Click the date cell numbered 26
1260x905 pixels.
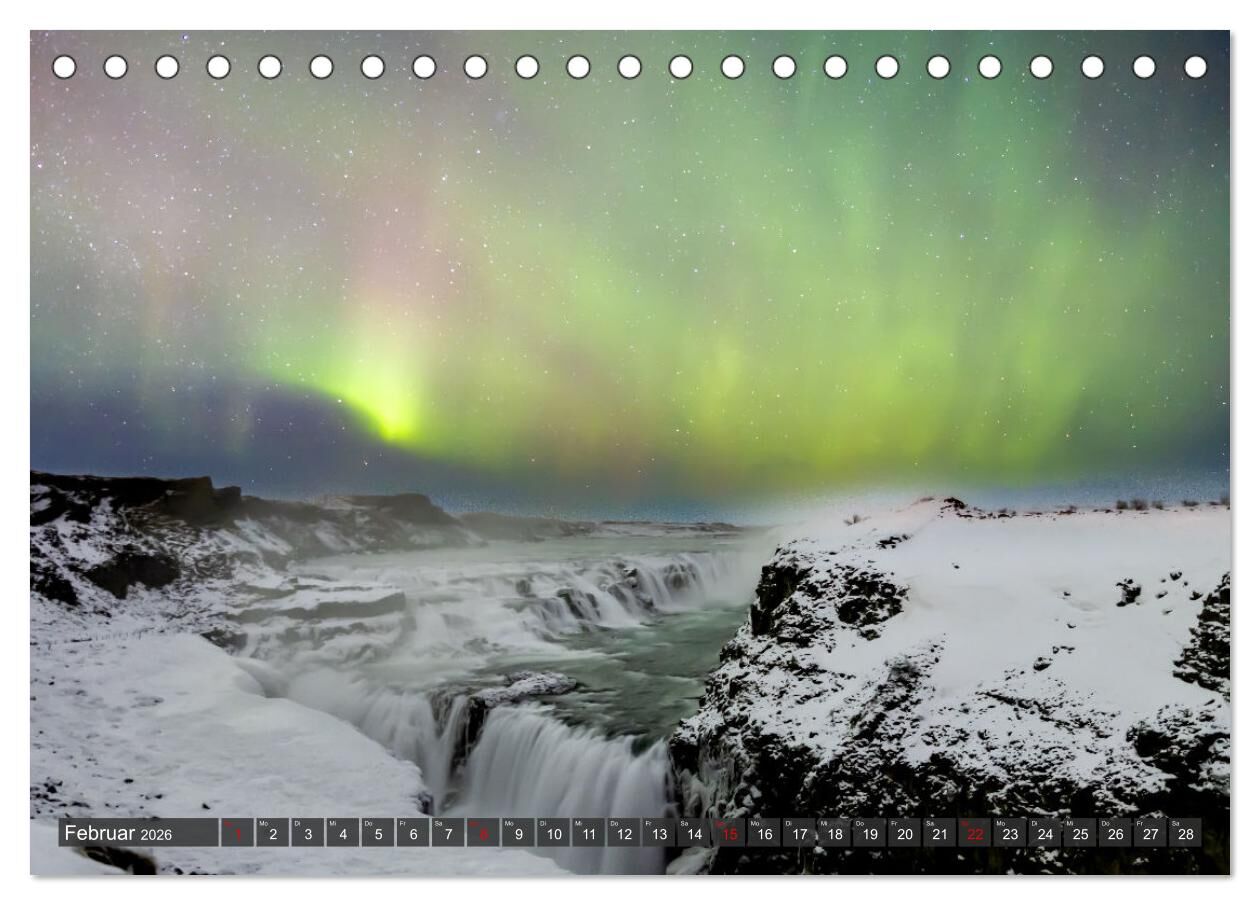[x=1115, y=833]
